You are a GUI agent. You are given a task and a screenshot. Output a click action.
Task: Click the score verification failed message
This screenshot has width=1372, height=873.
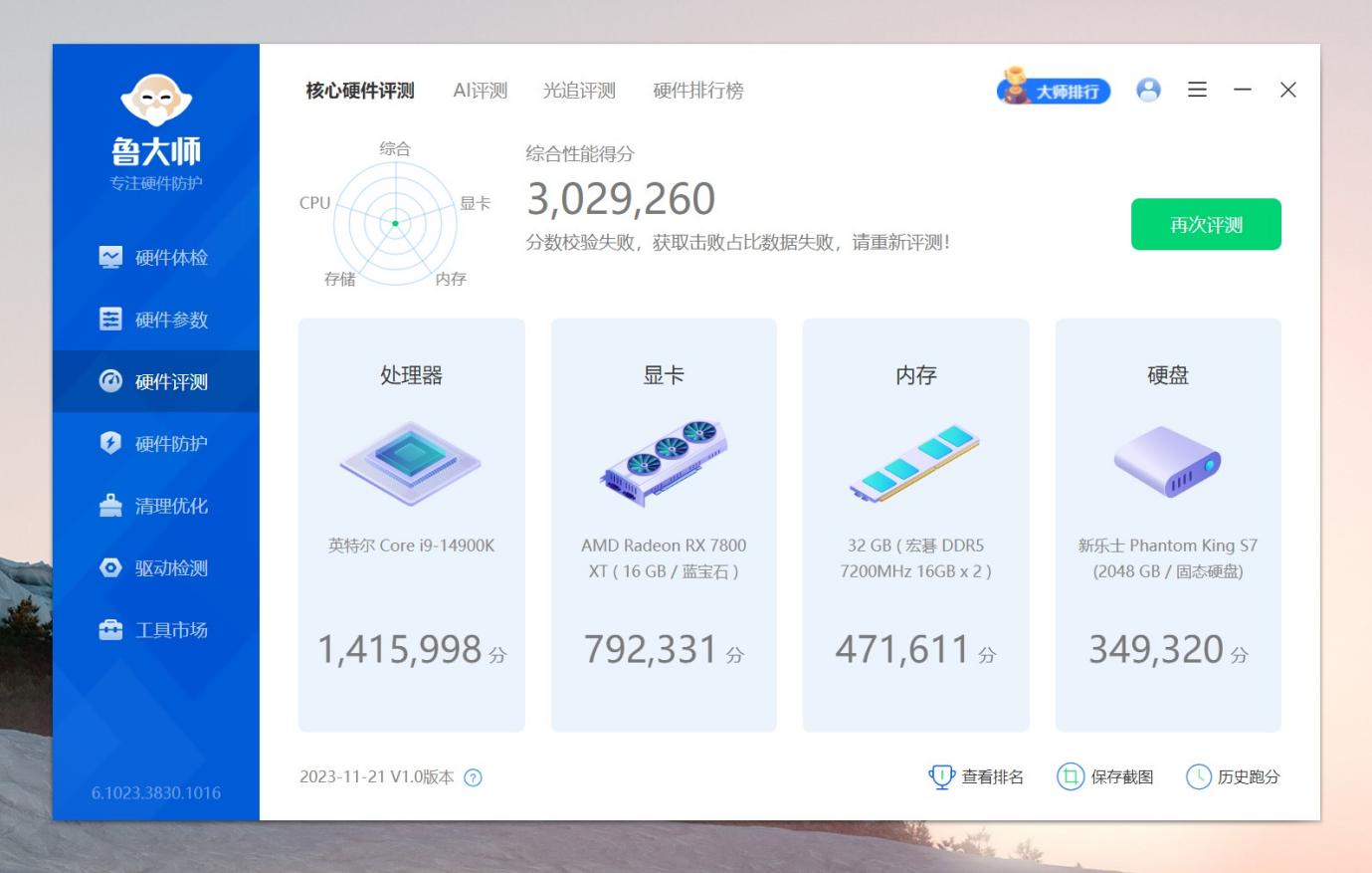pos(738,242)
